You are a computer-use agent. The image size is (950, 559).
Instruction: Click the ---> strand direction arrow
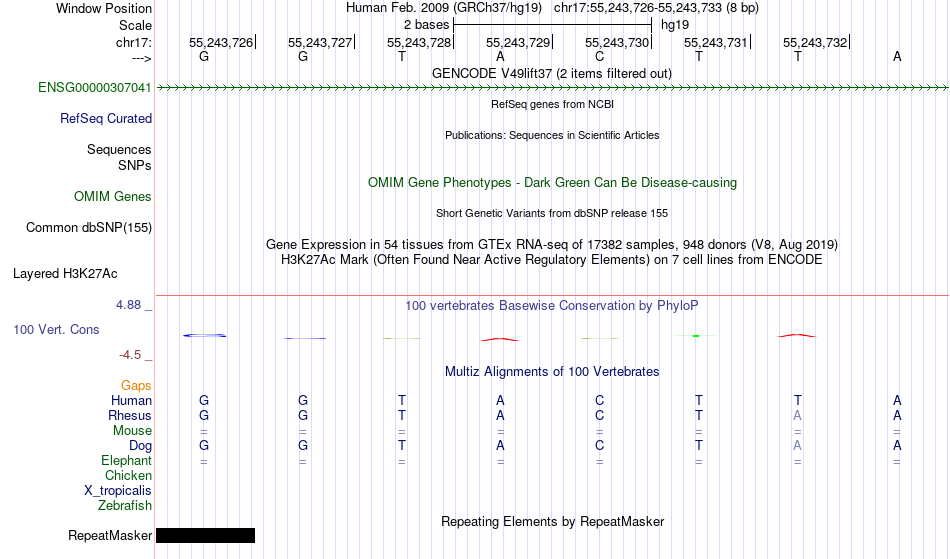[142, 58]
